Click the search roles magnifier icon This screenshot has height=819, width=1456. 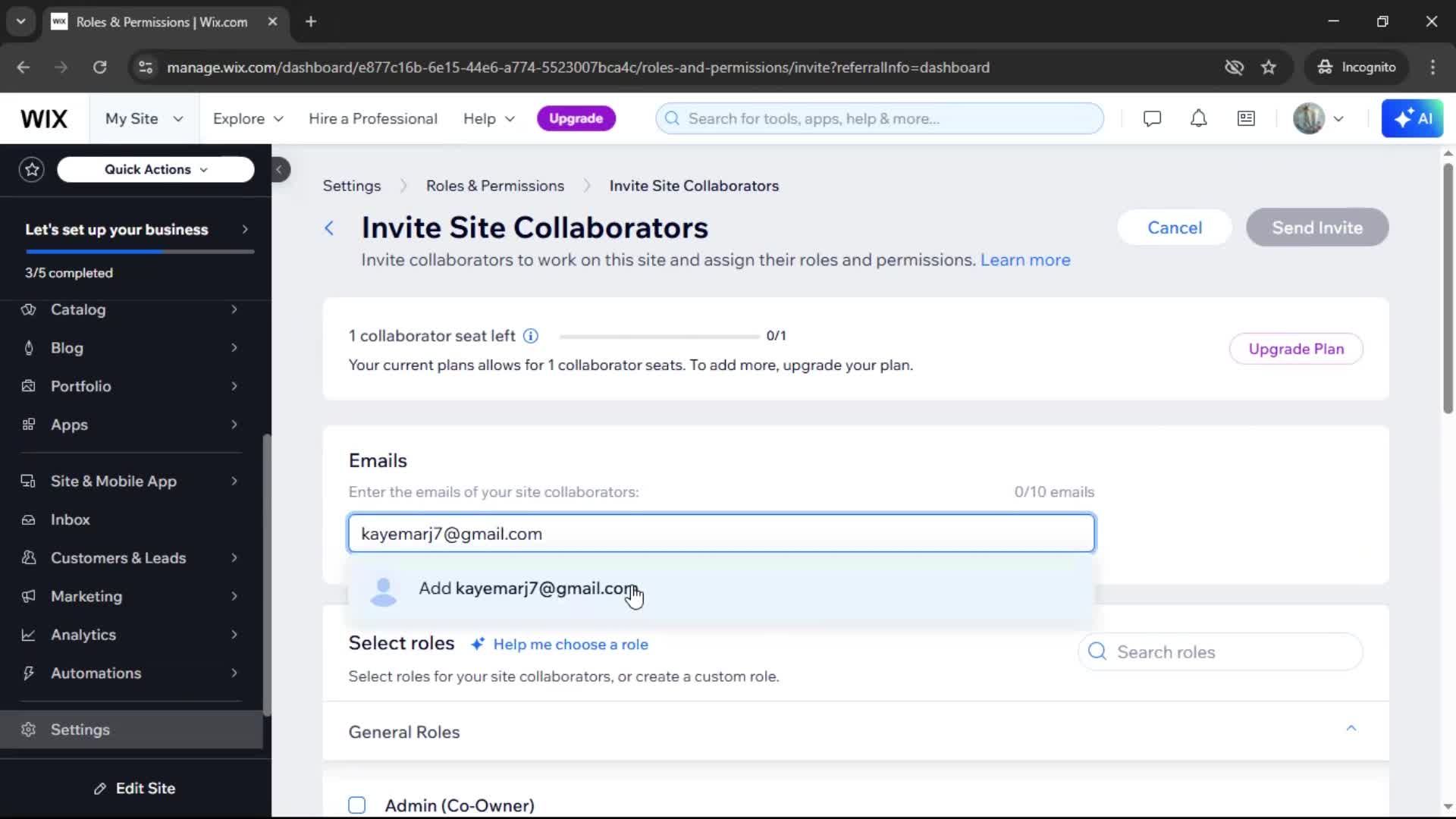pos(1097,651)
